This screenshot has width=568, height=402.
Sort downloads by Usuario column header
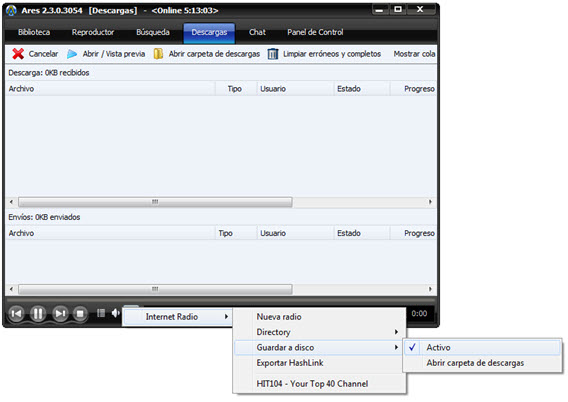click(x=295, y=89)
